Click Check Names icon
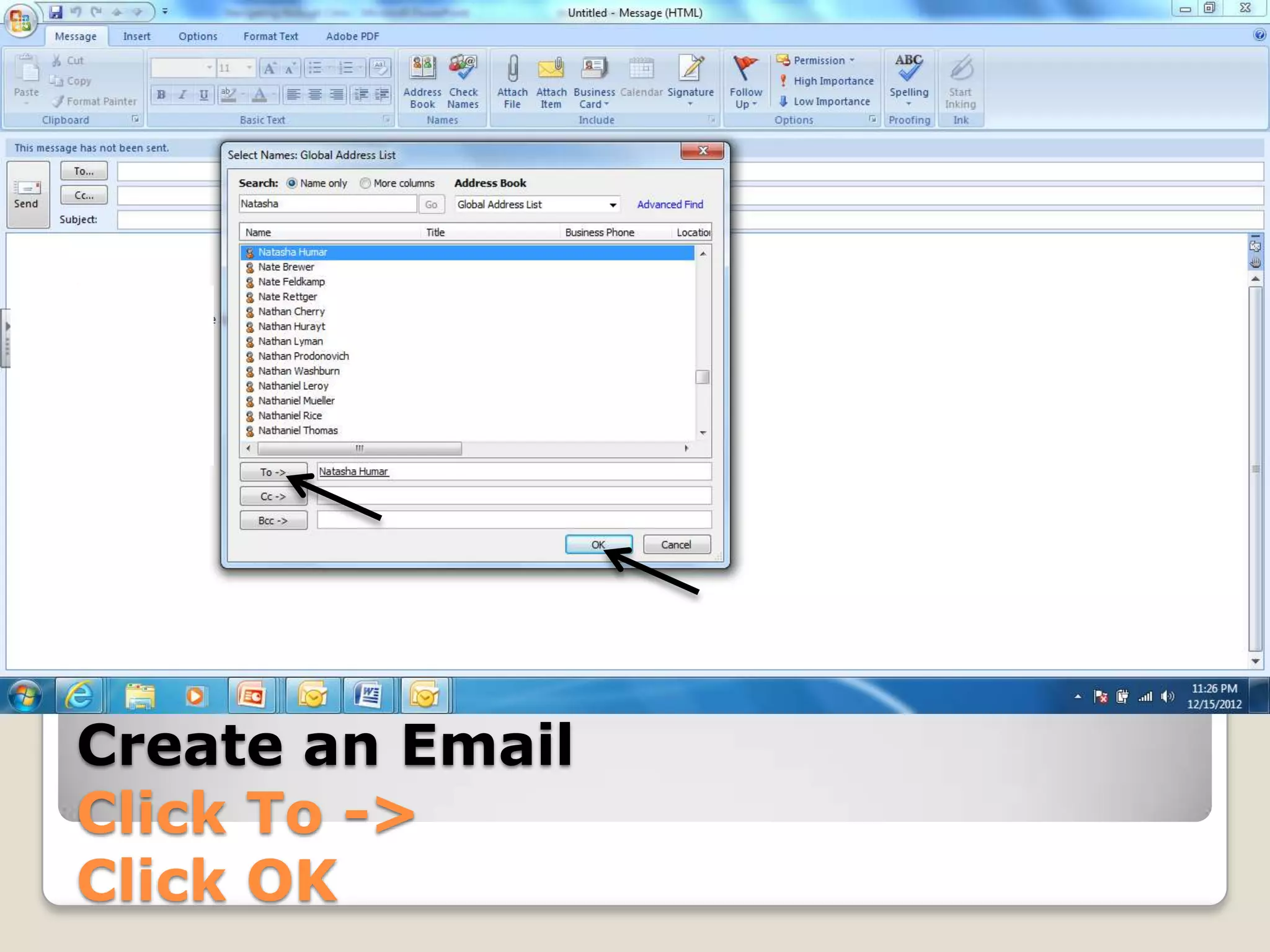 (463, 81)
